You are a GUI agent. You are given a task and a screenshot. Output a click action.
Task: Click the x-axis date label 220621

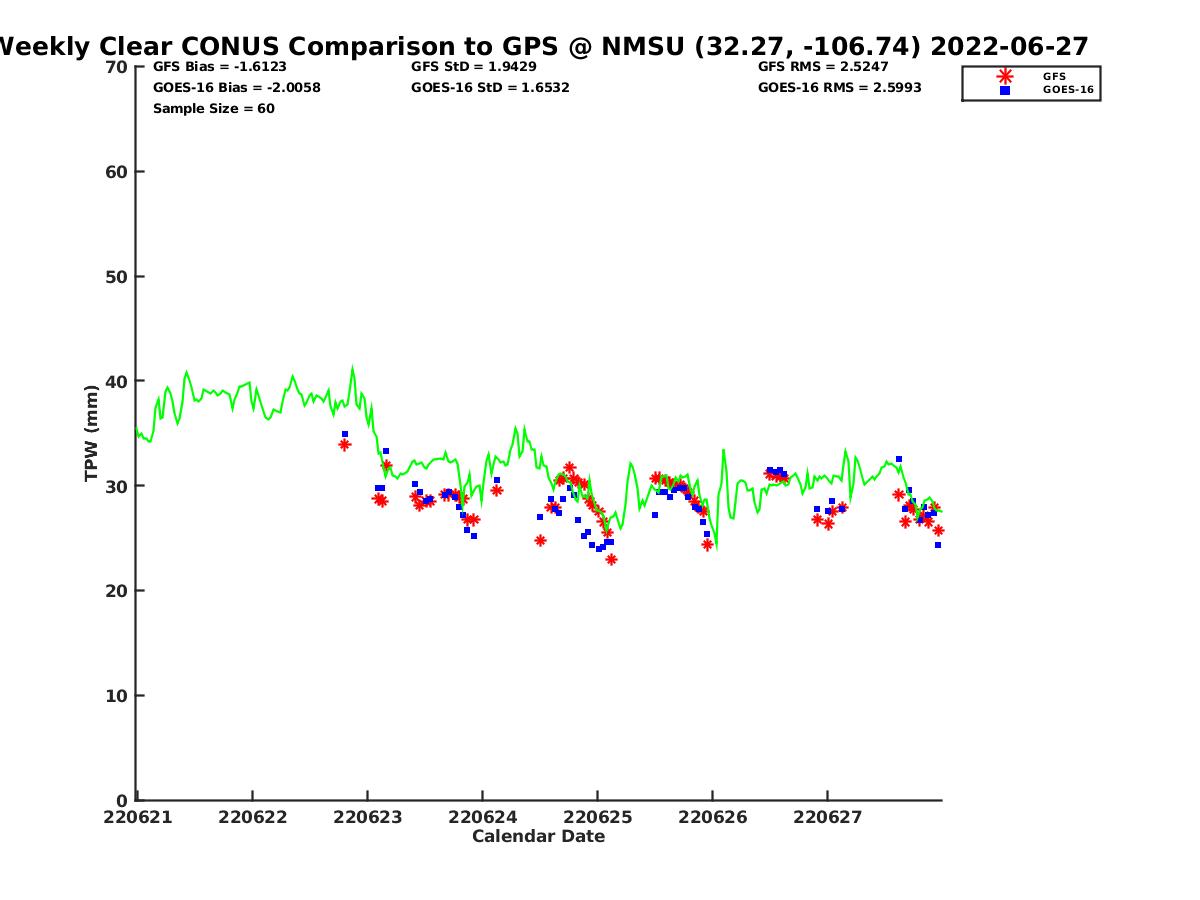138,818
